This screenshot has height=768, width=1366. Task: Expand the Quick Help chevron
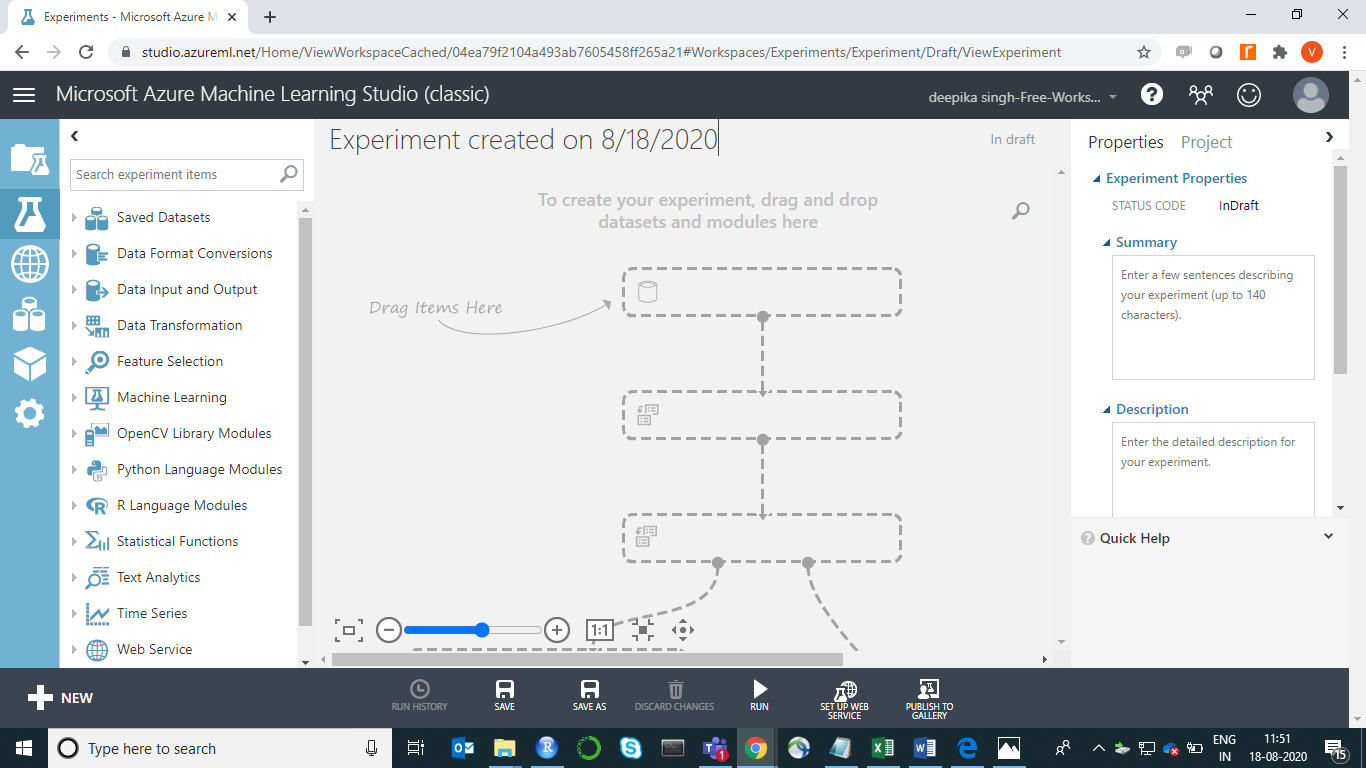point(1329,537)
